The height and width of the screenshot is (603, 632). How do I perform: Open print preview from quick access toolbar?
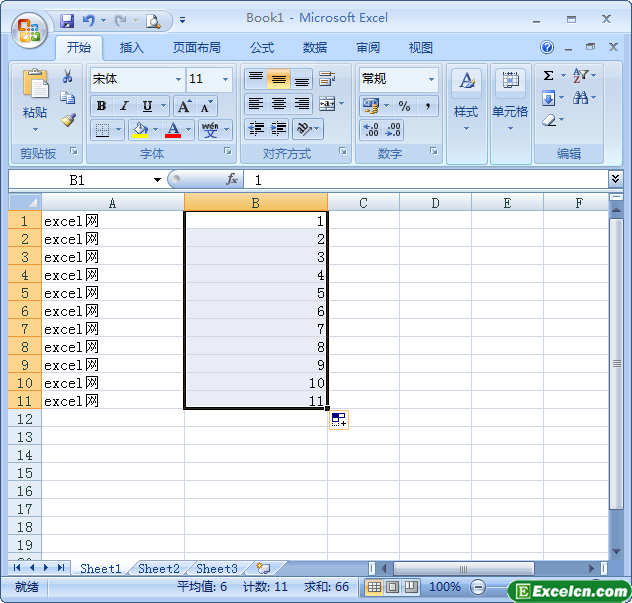click(153, 21)
